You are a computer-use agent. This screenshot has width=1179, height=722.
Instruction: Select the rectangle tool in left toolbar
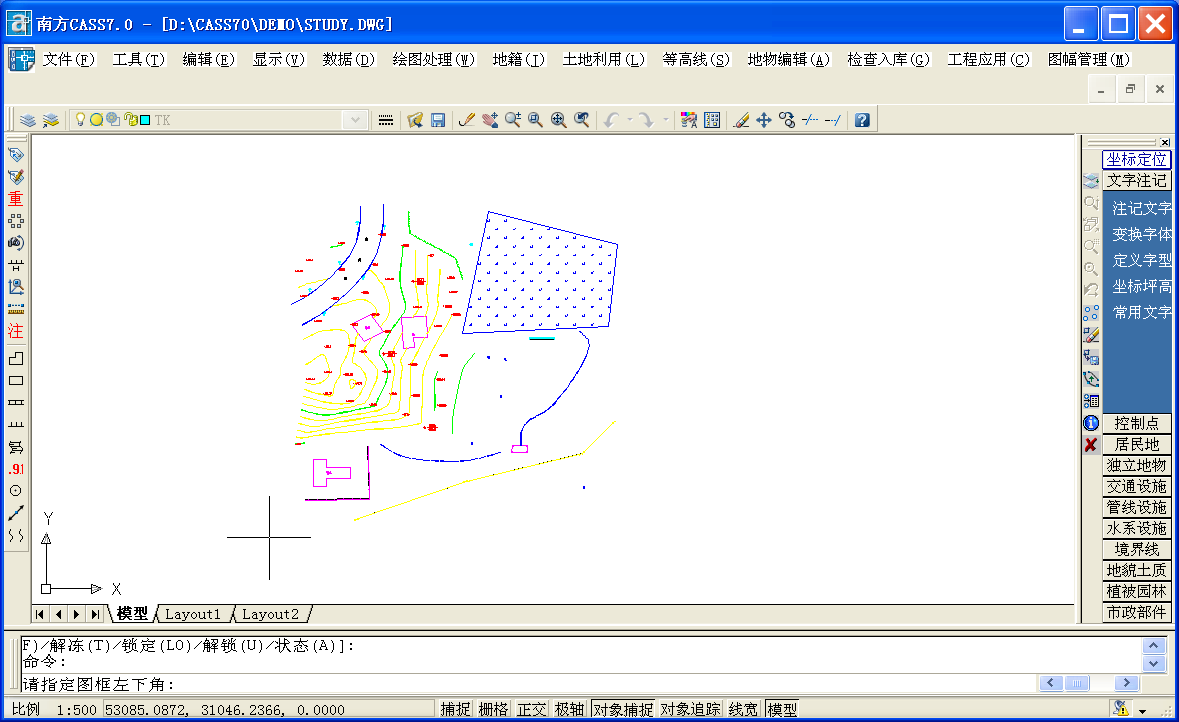pos(16,381)
